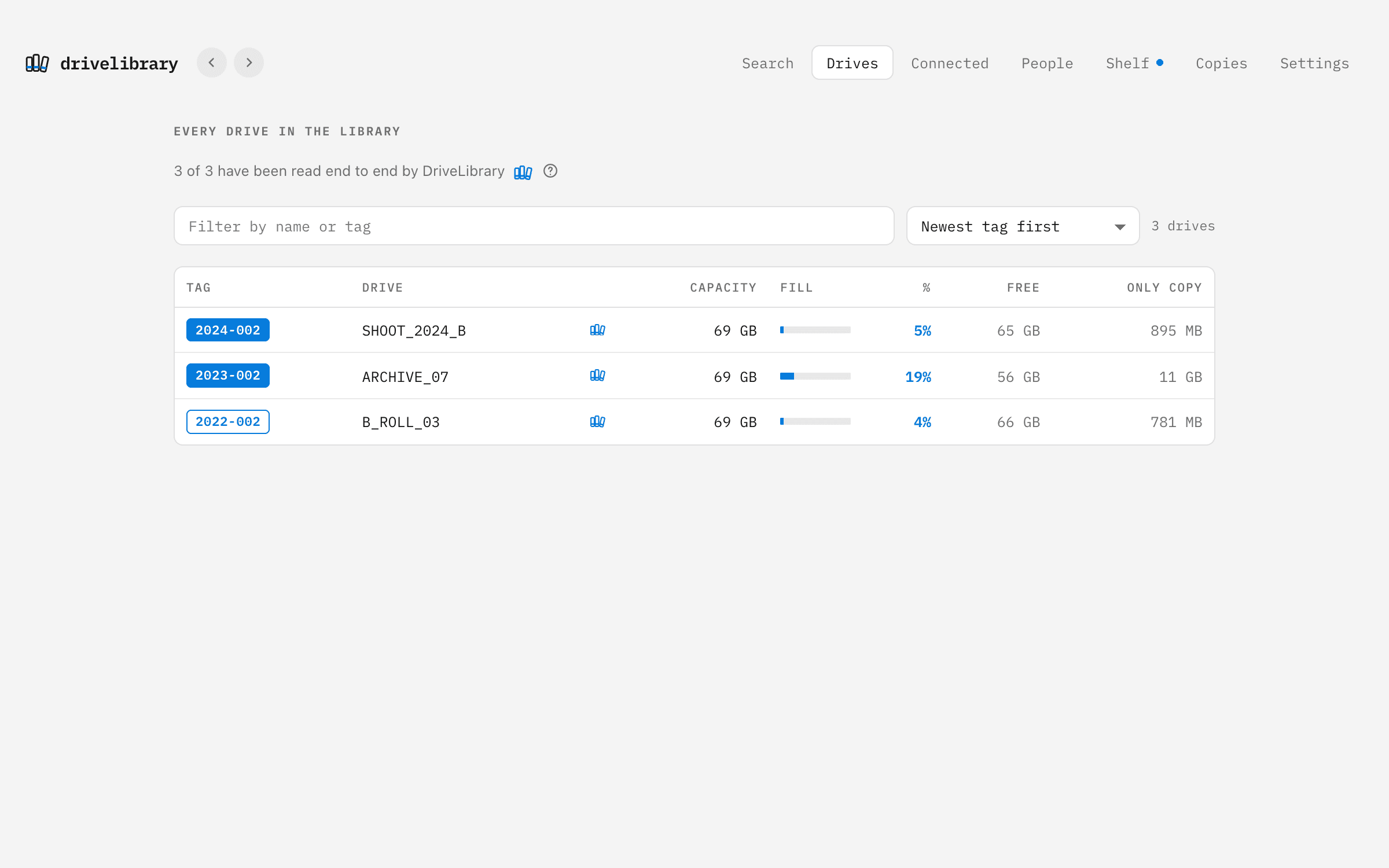Select the ARCHIVE_07 drive name
The image size is (1389, 868).
[x=406, y=377]
